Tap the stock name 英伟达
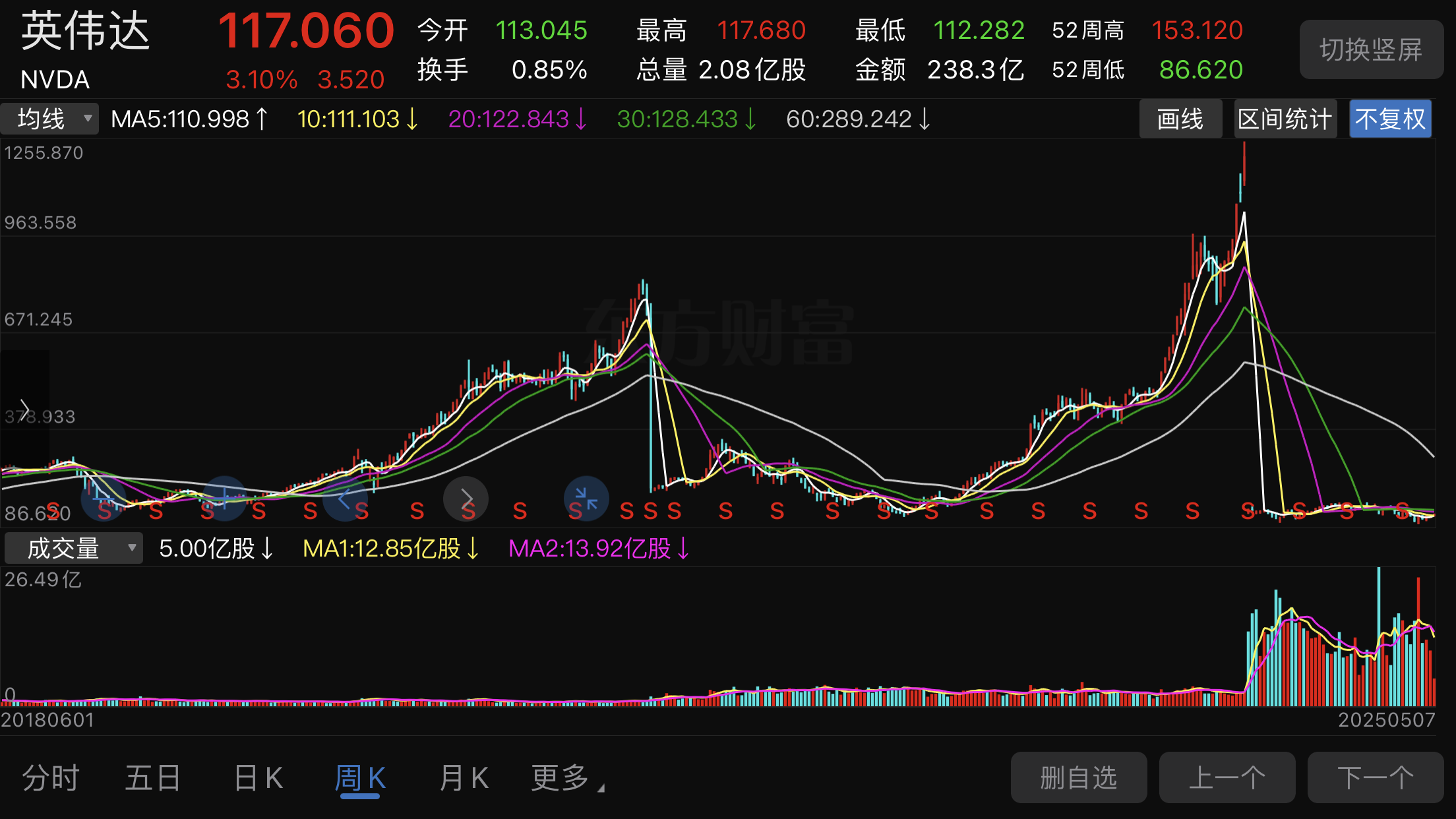This screenshot has width=1456, height=819. pos(86,30)
